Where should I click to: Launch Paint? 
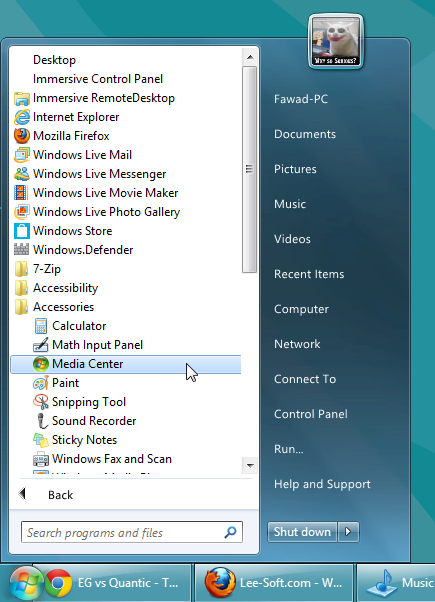coord(56,383)
